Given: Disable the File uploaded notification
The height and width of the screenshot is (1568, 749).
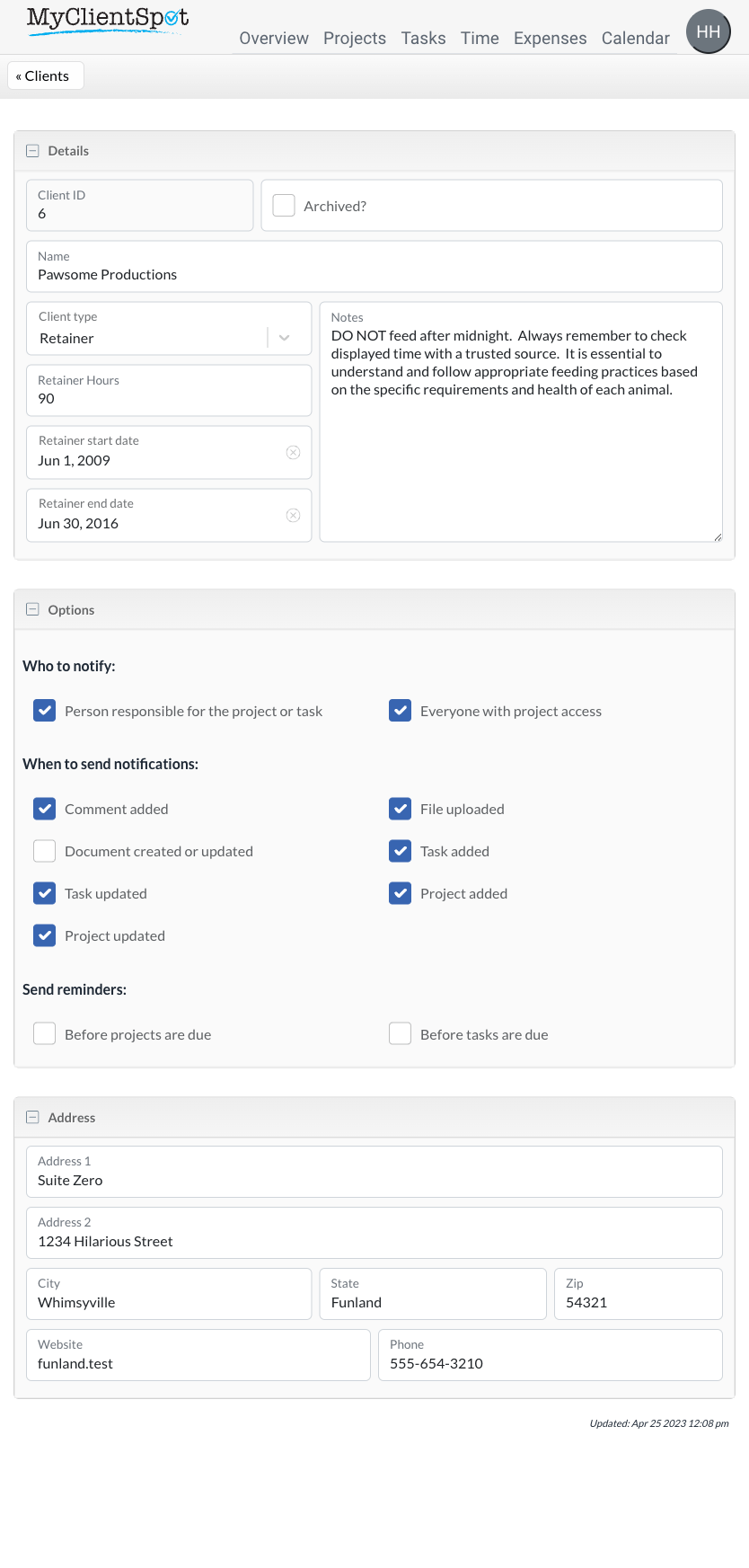Looking at the screenshot, I should click(401, 809).
